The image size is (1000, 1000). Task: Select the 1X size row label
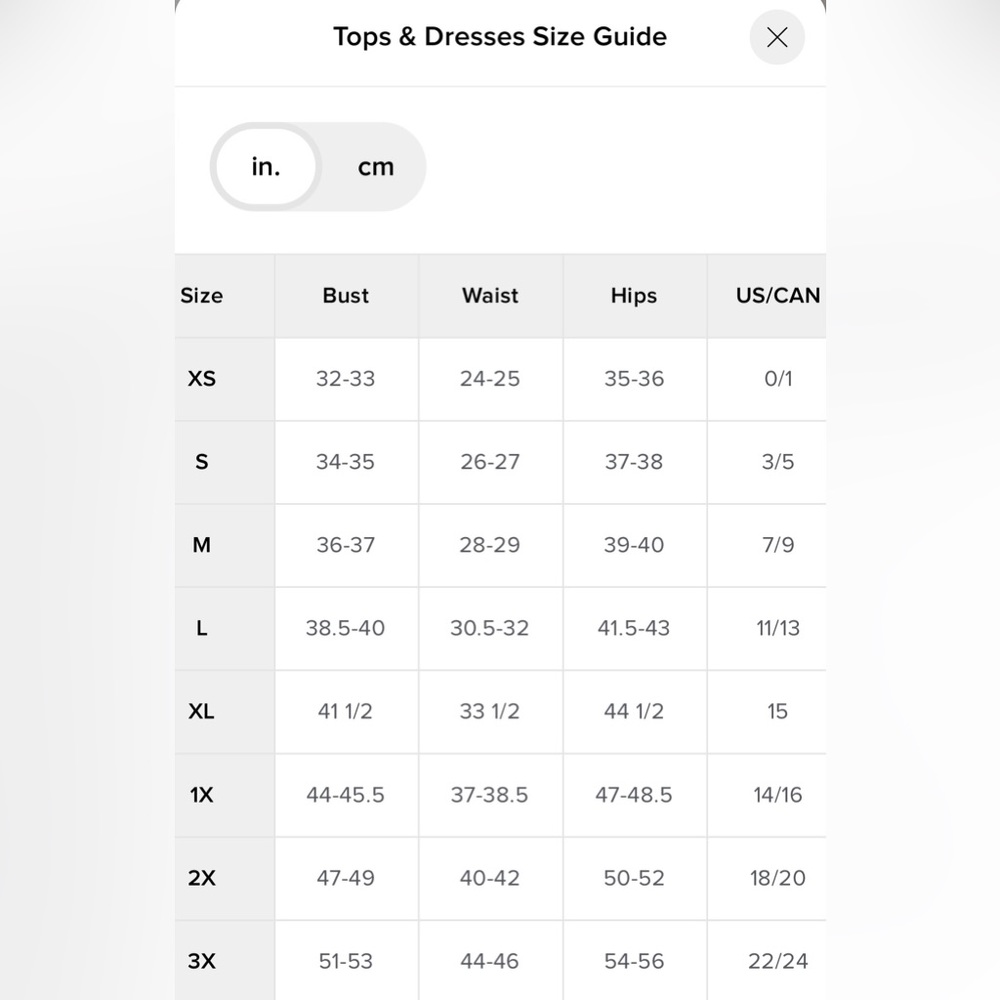point(202,795)
